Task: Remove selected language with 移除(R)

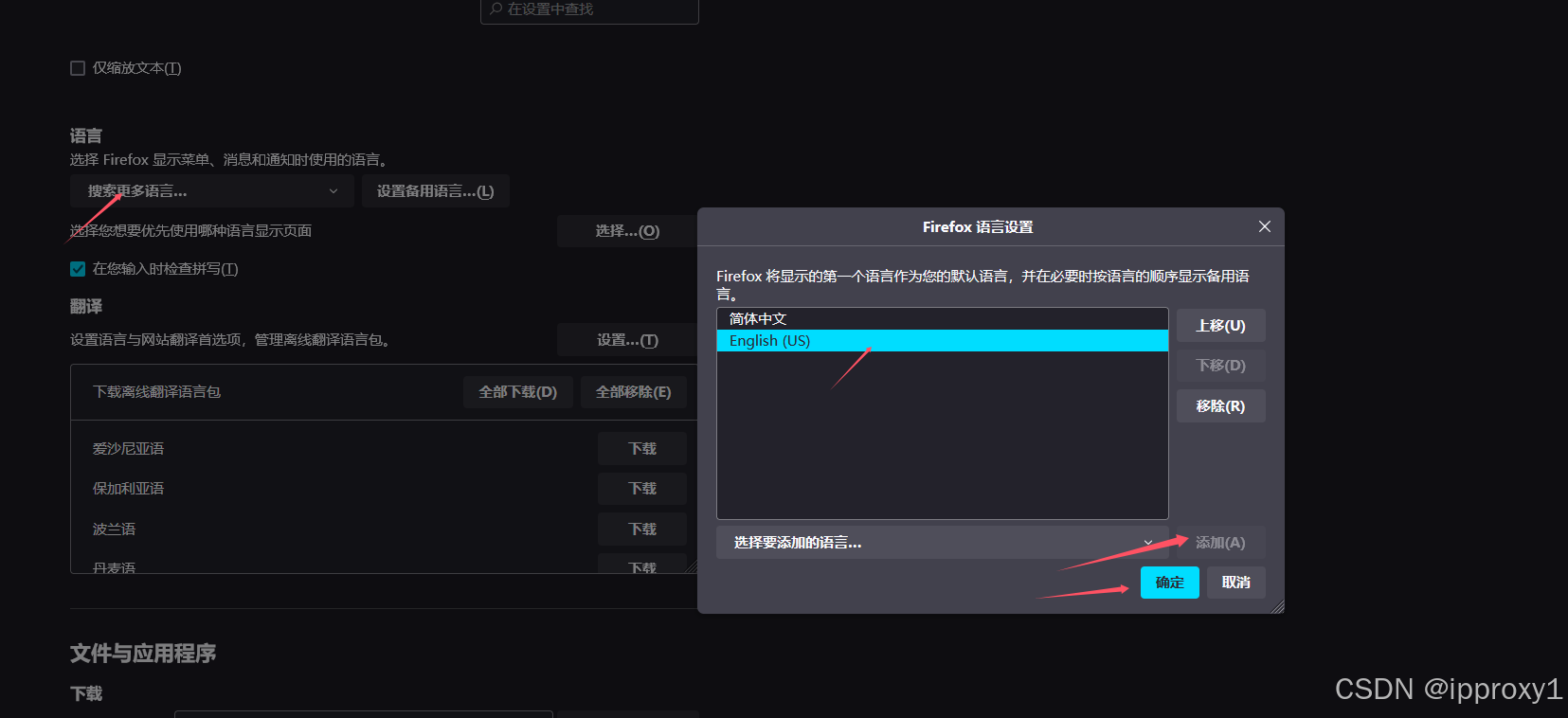Action: (x=1221, y=406)
